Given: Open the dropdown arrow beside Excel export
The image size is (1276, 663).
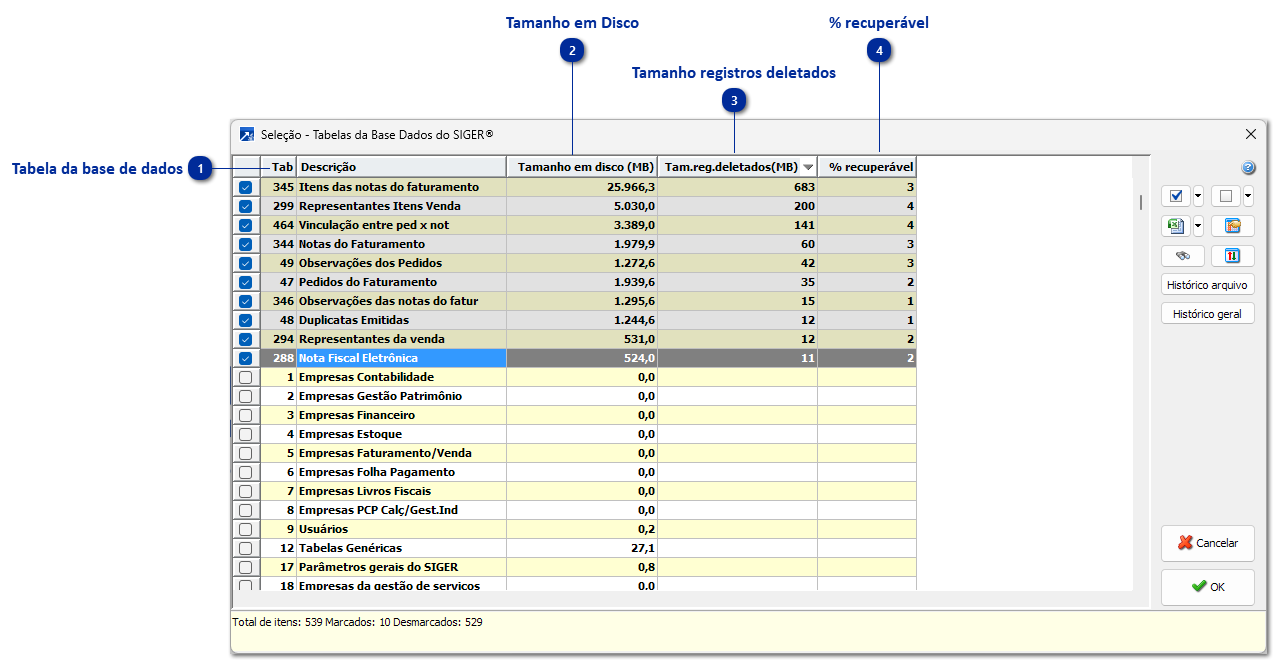Looking at the screenshot, I should tap(1198, 226).
